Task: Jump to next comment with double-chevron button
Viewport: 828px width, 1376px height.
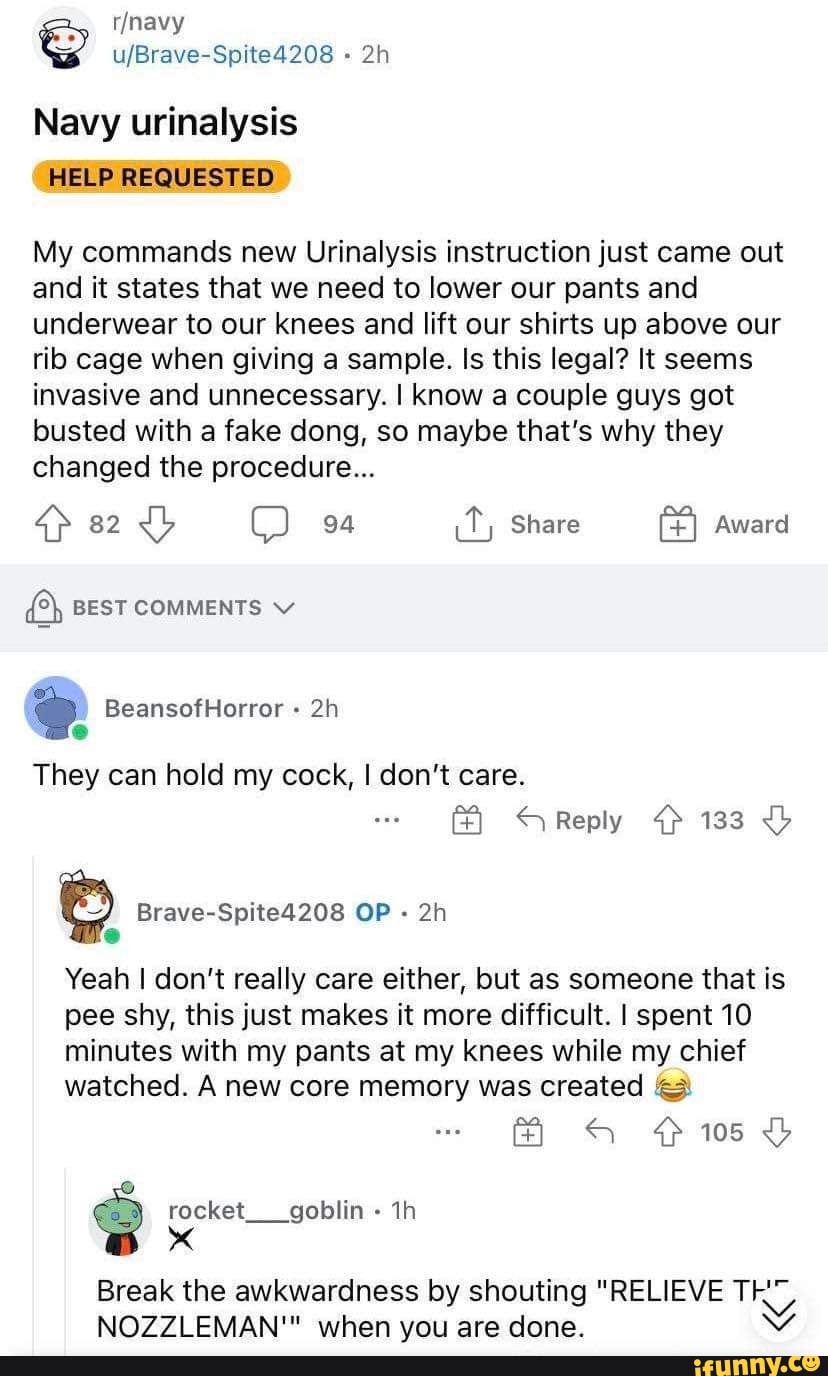Action: pos(776,1312)
